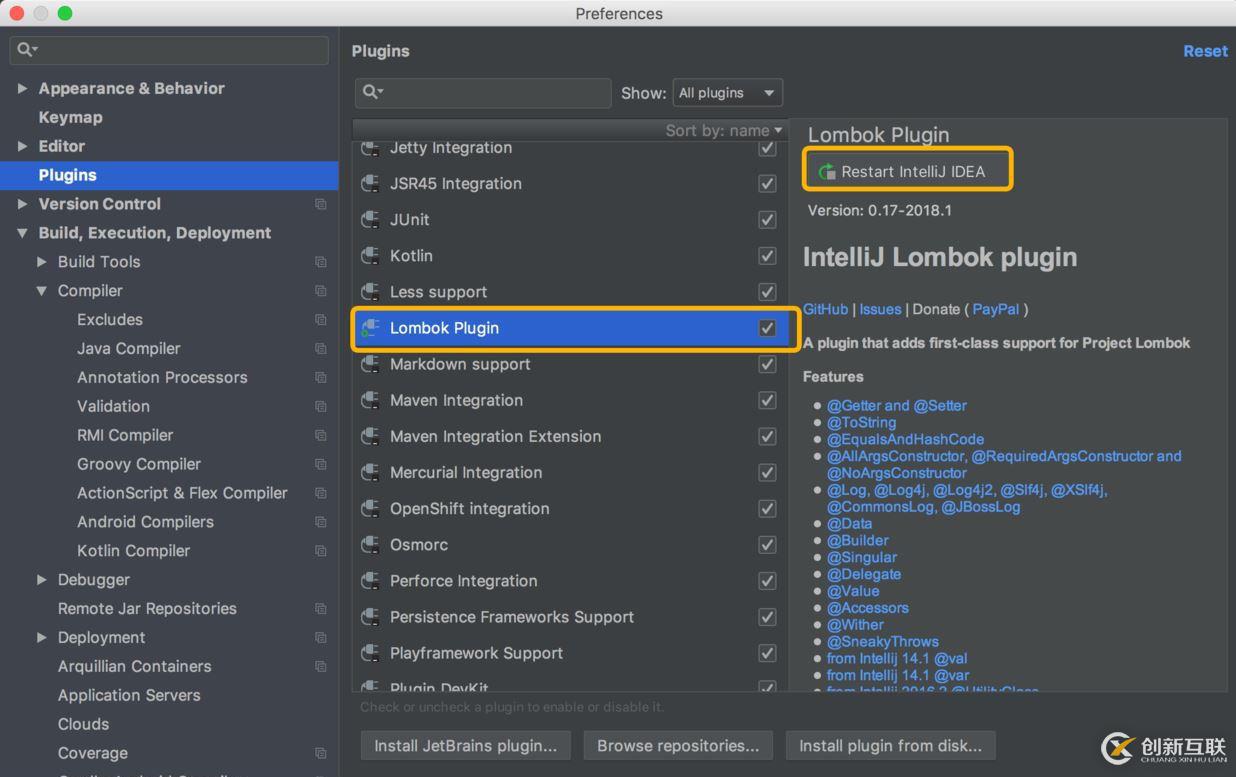Click the restart icon beside Restart IntelliJ IDEA
The width and height of the screenshot is (1236, 777).
827,172
